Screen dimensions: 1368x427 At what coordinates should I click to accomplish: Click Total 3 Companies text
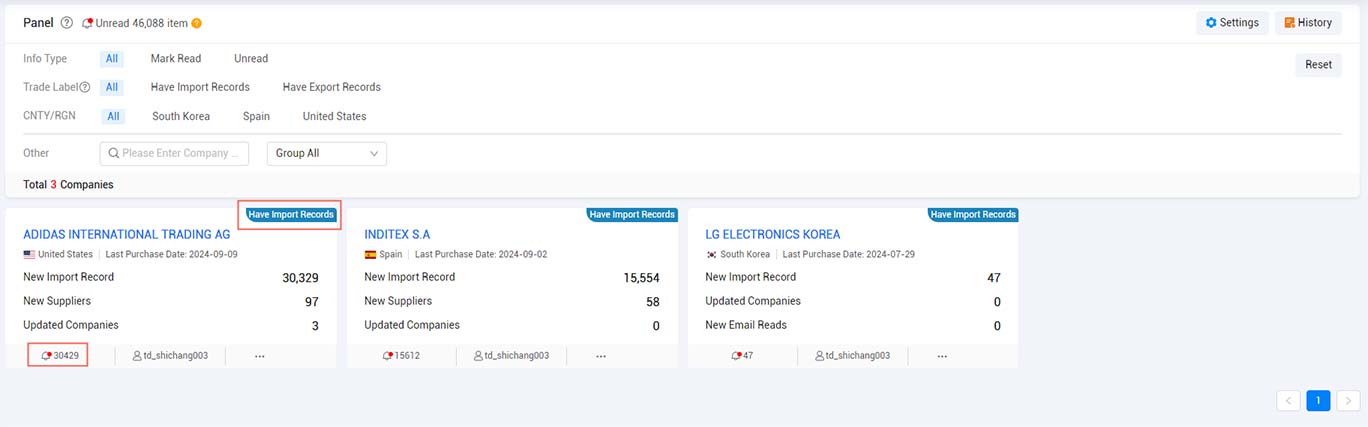point(68,185)
